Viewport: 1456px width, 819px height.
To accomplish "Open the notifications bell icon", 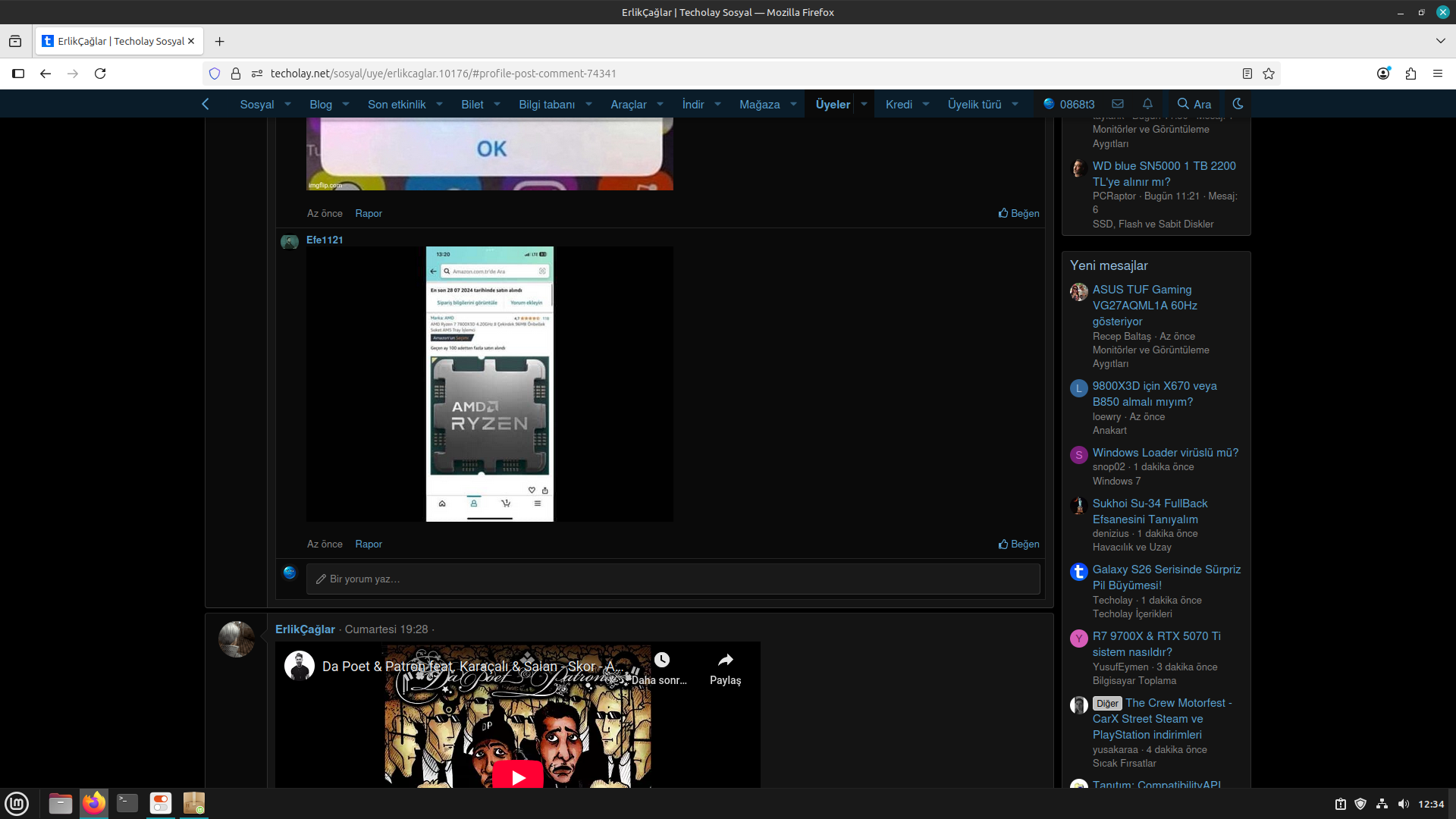I will click(x=1147, y=104).
